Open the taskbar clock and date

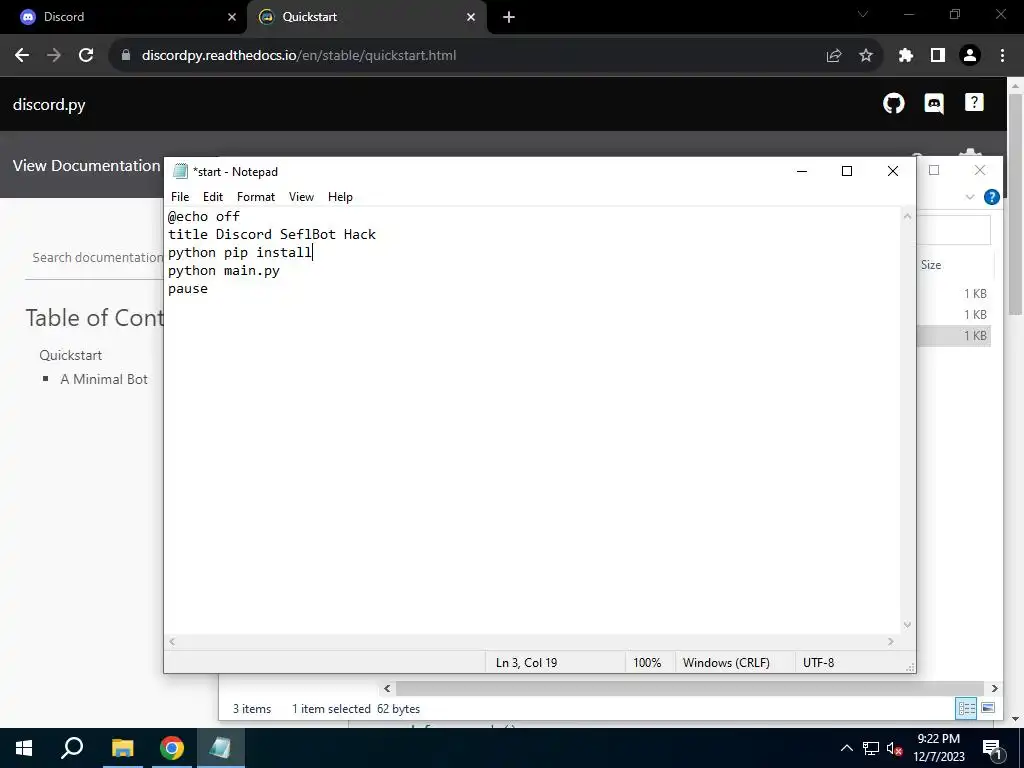[938, 748]
